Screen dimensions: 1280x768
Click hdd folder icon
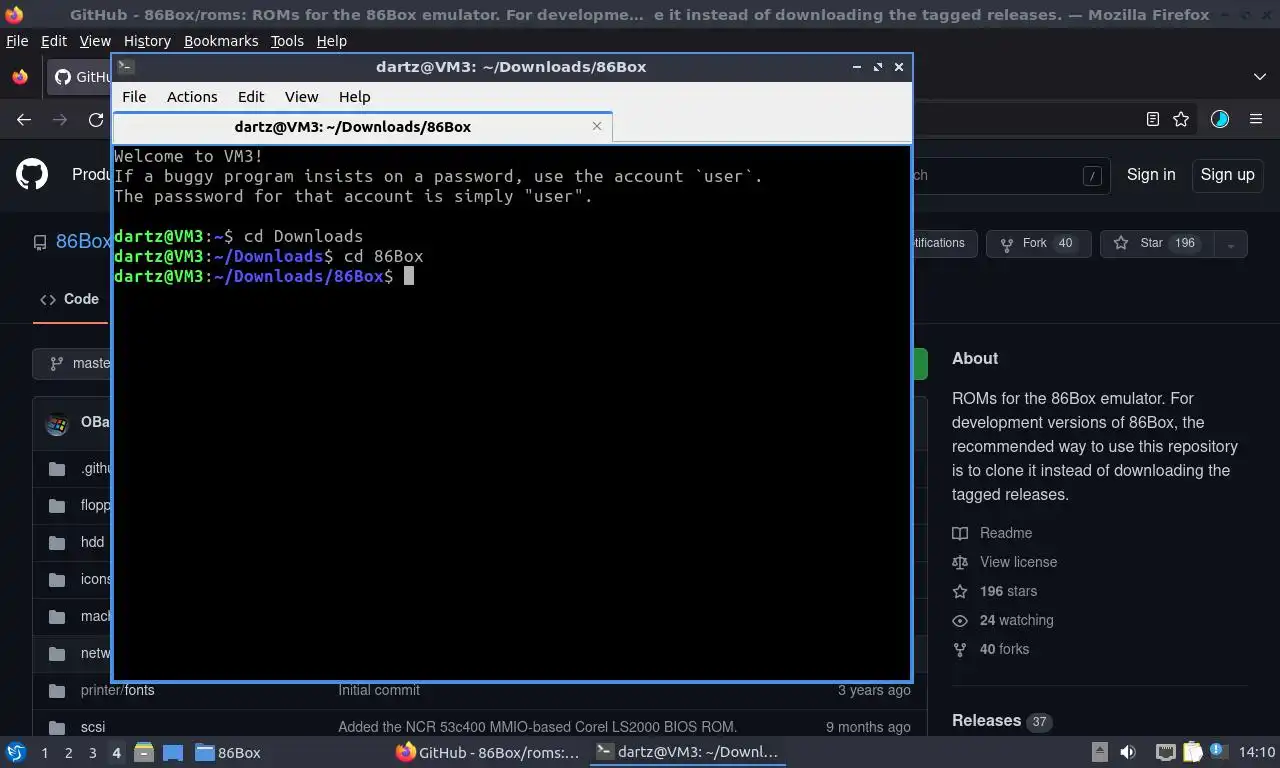(57, 542)
